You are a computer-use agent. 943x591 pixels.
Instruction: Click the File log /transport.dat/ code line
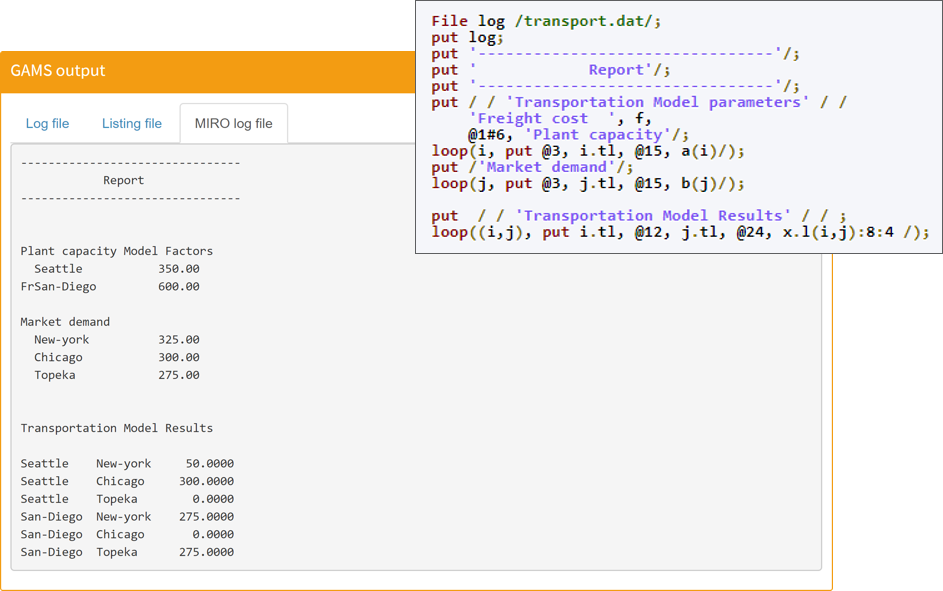[546, 21]
